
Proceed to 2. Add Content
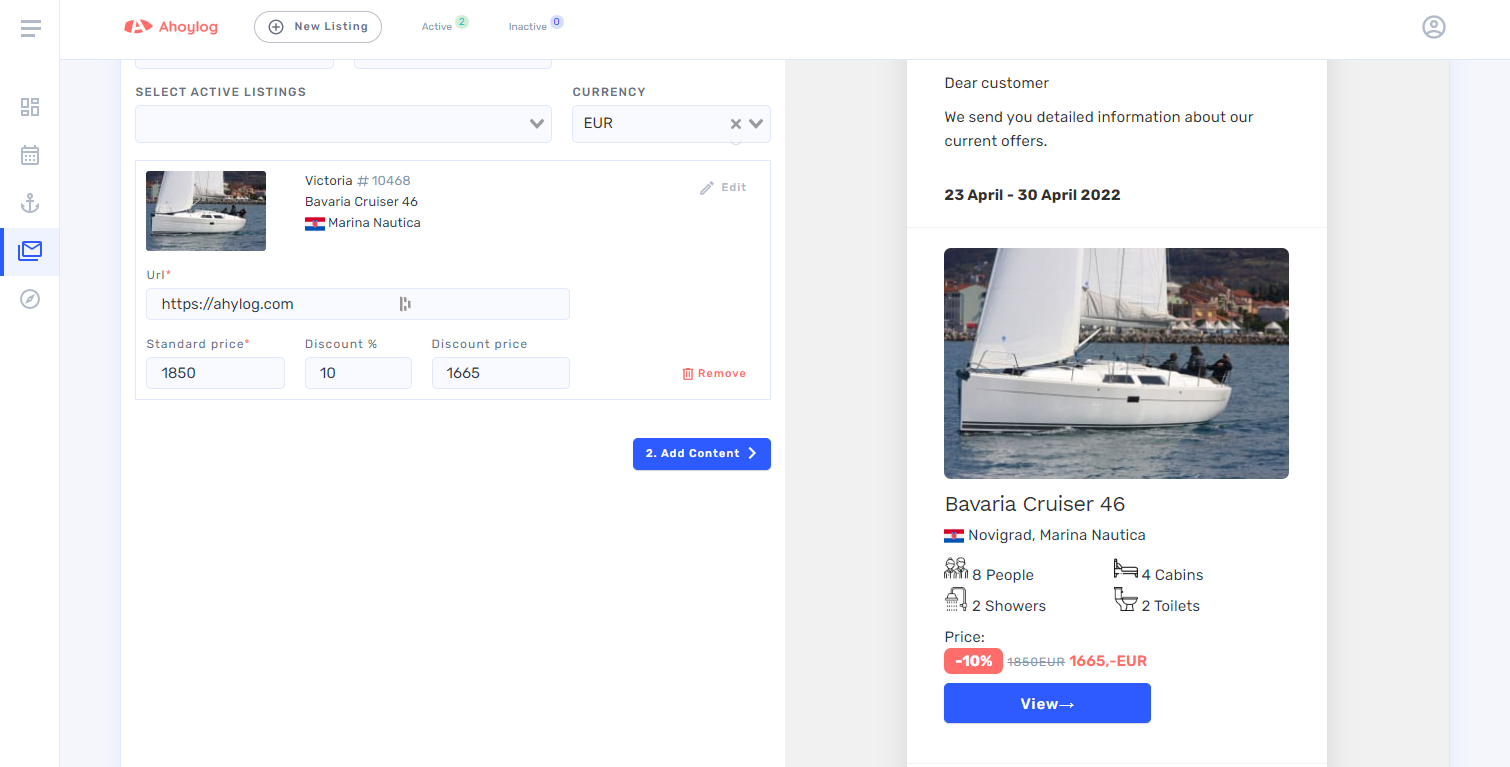(x=702, y=454)
